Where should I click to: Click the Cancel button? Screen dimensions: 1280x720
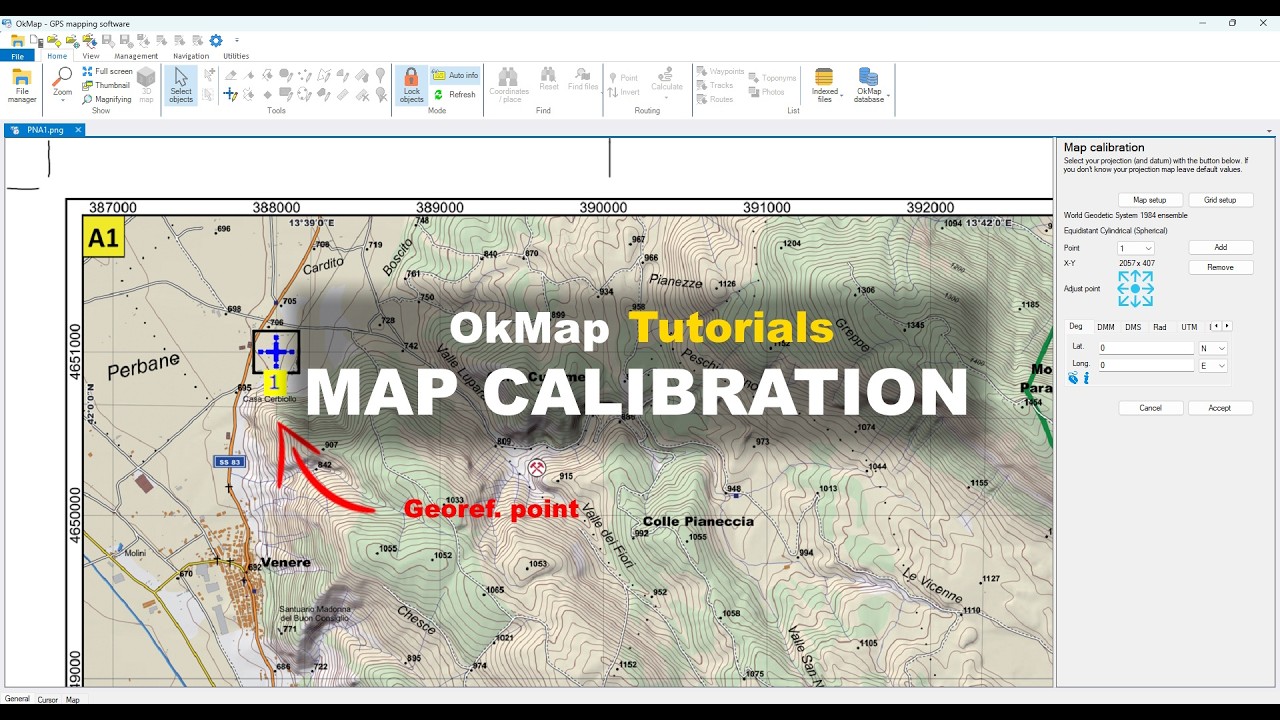click(1150, 408)
